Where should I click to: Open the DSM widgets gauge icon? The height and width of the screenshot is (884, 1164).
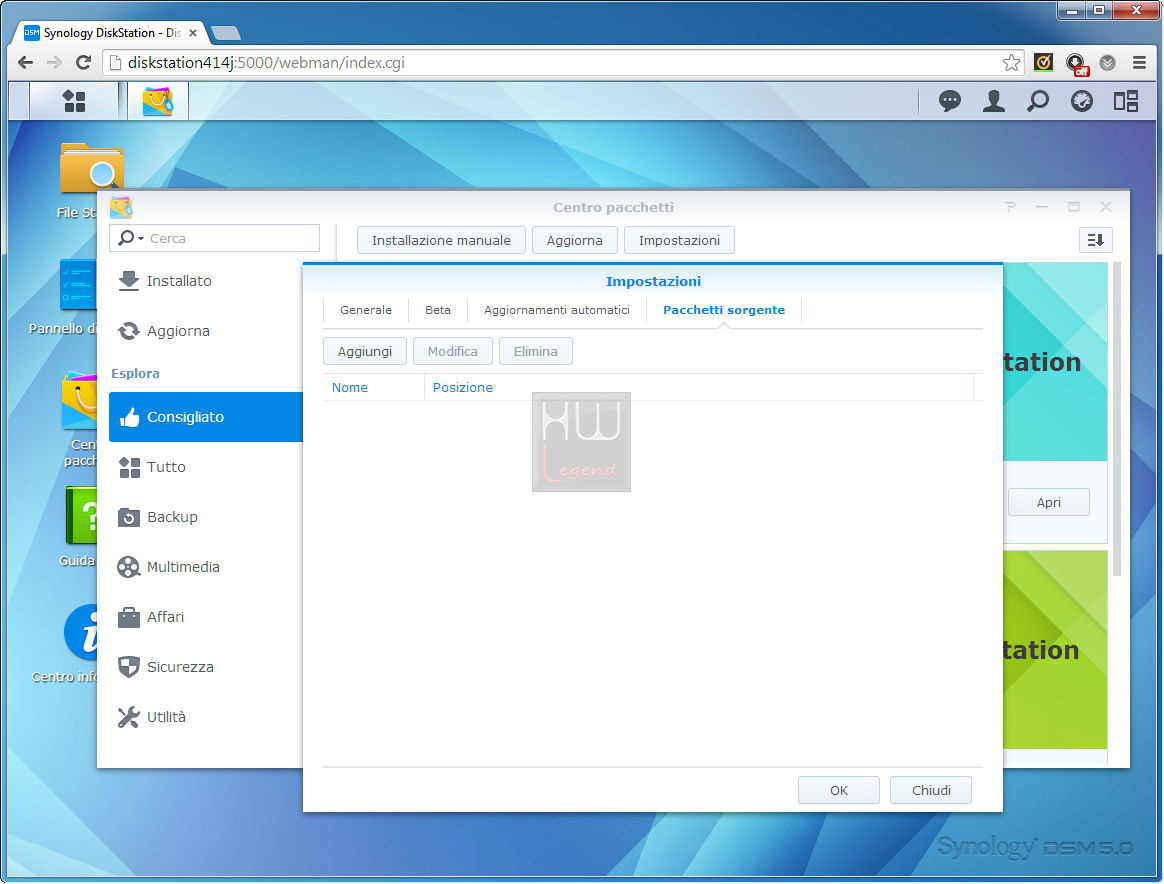click(1082, 101)
